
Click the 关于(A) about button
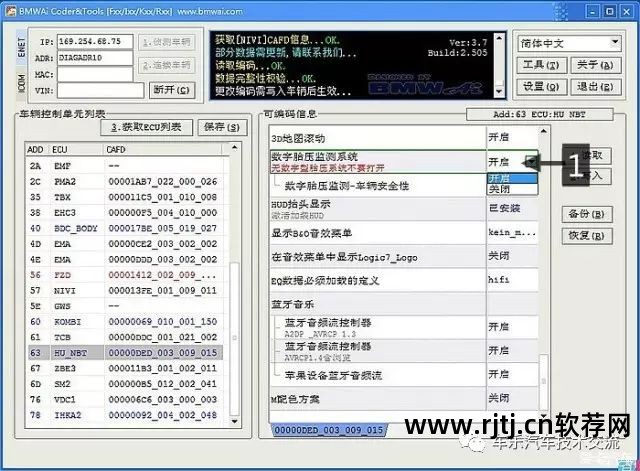[596, 65]
